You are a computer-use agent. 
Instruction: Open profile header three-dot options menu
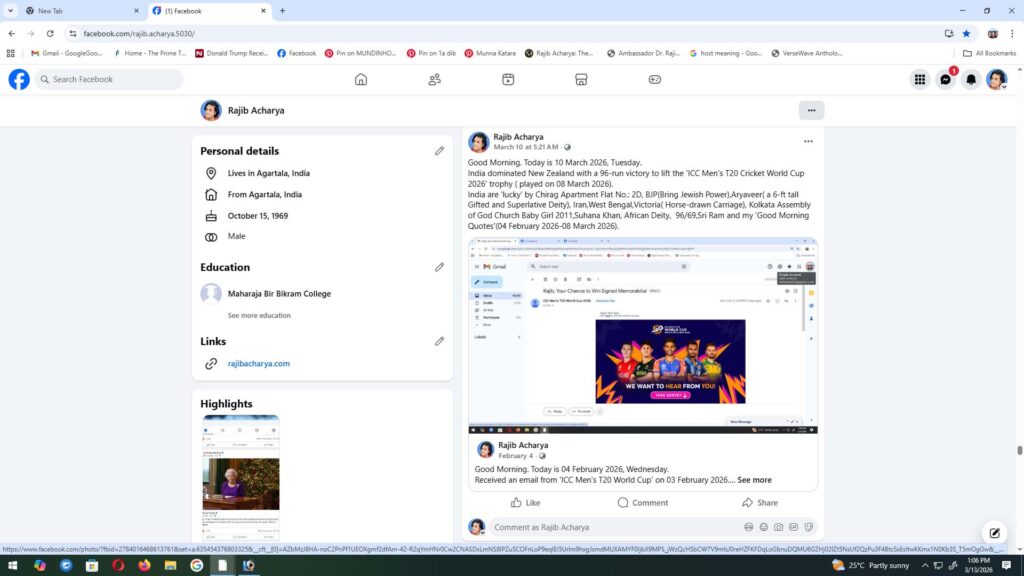coord(811,110)
